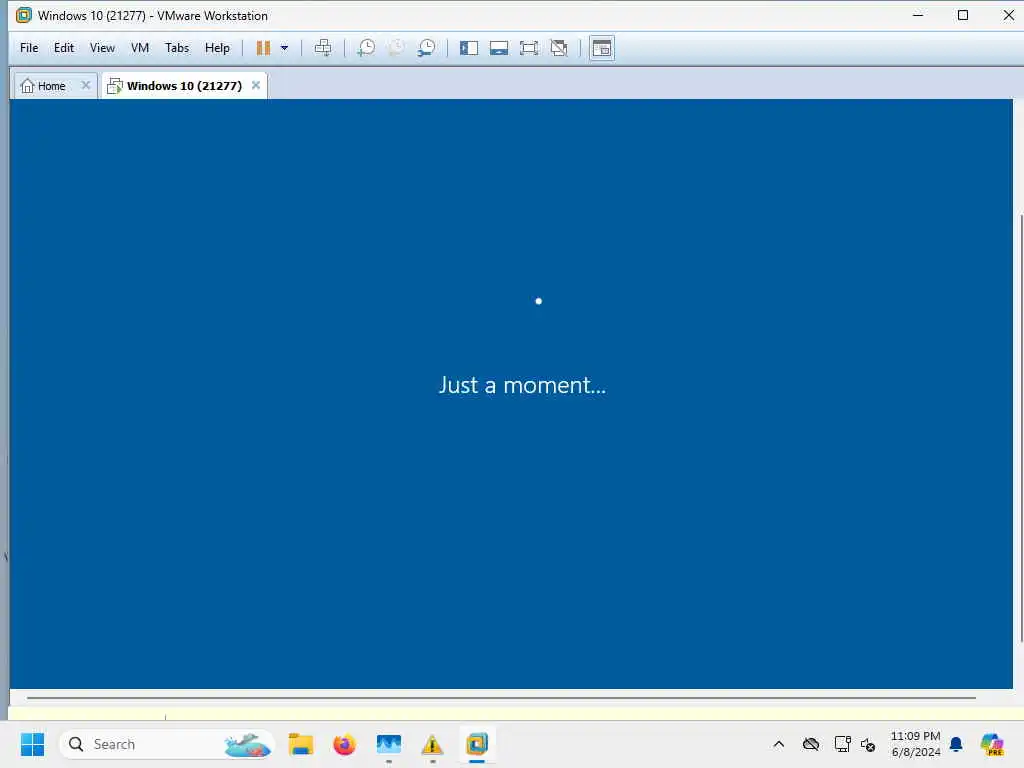Enter full screen mode
This screenshot has height=768, width=1024.
coord(528,48)
